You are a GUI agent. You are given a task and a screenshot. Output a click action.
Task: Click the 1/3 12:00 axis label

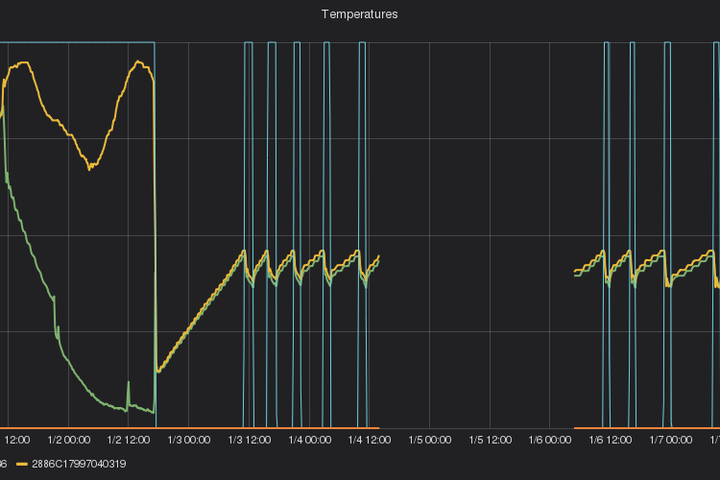249,440
